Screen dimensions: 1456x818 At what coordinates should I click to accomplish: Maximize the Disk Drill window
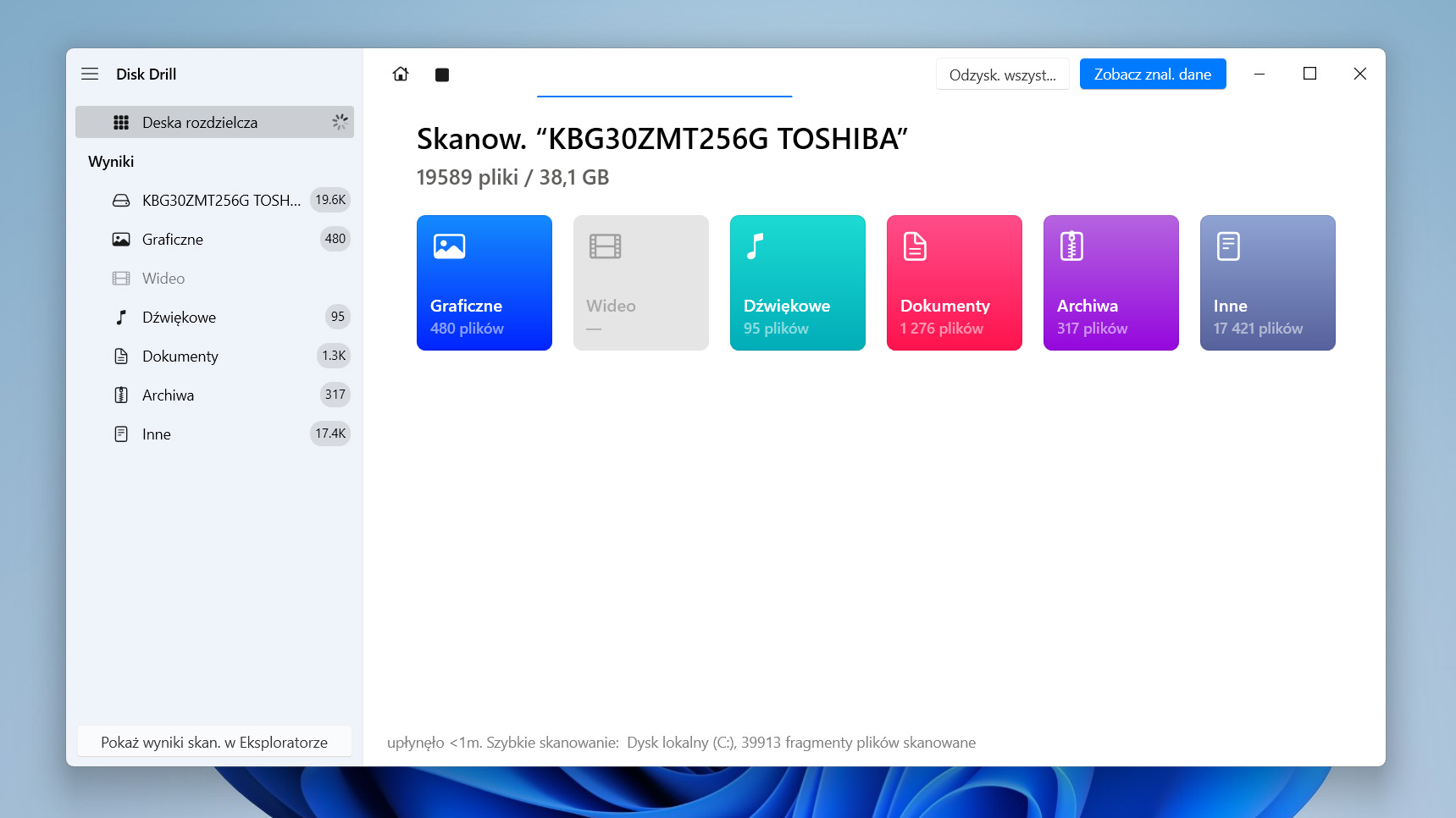[1309, 75]
